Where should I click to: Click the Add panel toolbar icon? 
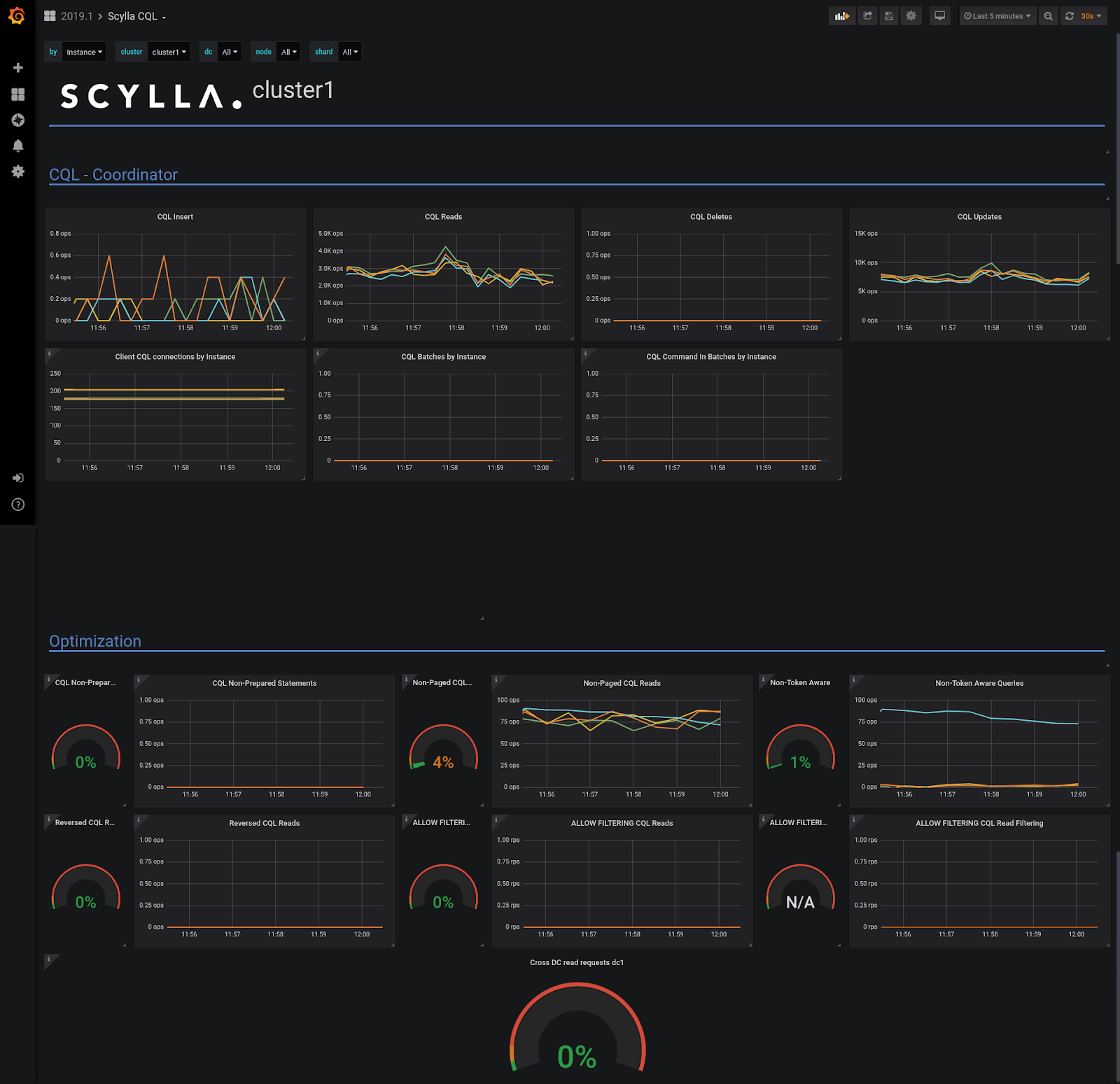tap(842, 16)
